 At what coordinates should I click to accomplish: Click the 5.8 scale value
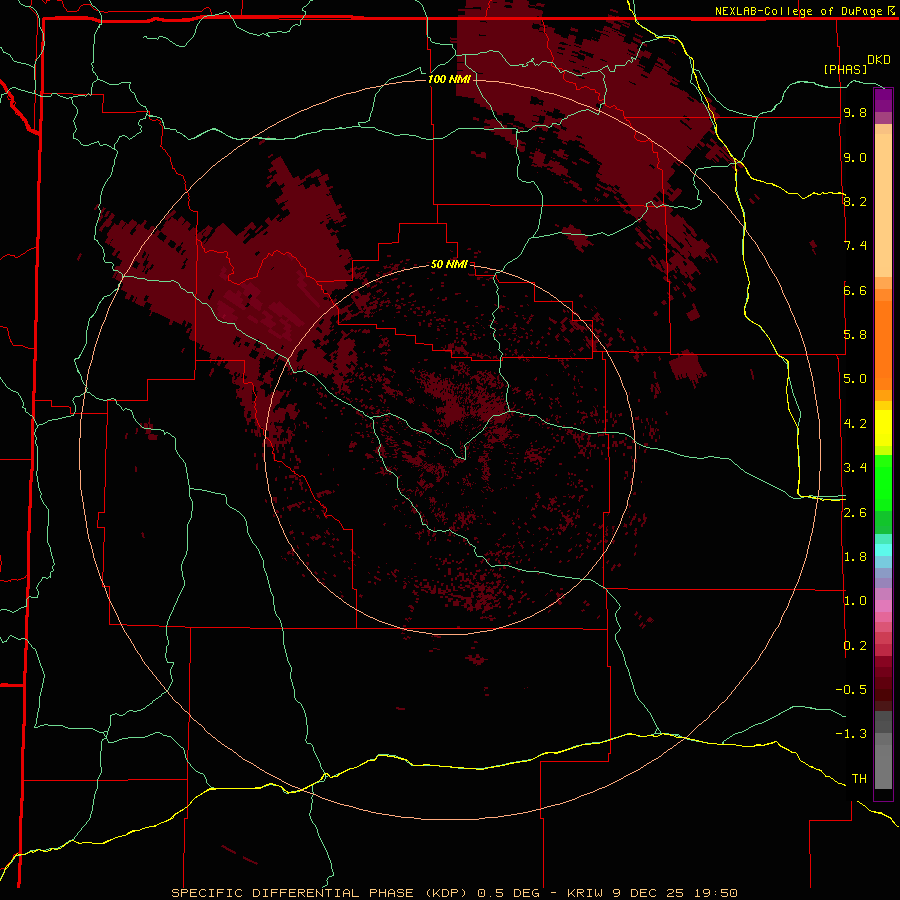tap(855, 335)
